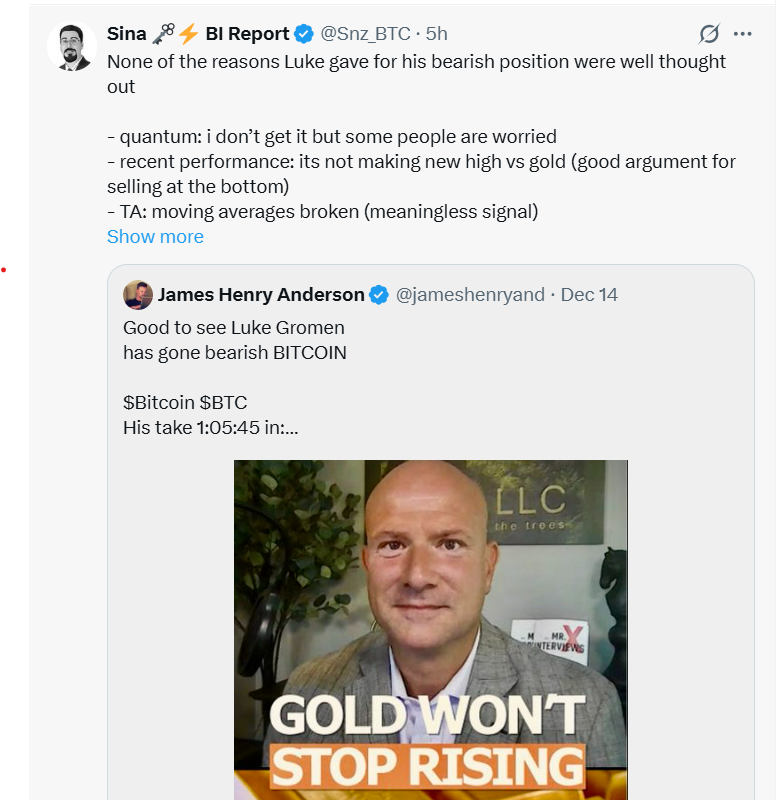Click the key emoji in Sina's name

point(163,34)
